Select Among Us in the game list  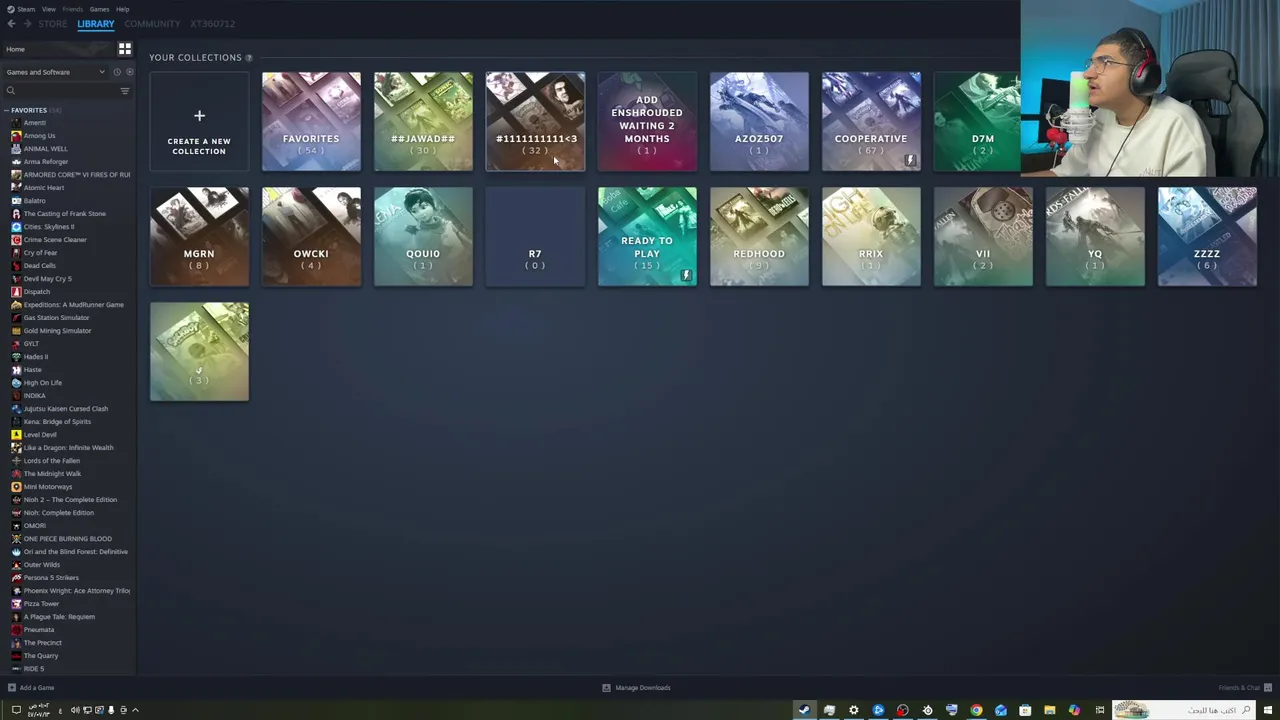tap(39, 136)
